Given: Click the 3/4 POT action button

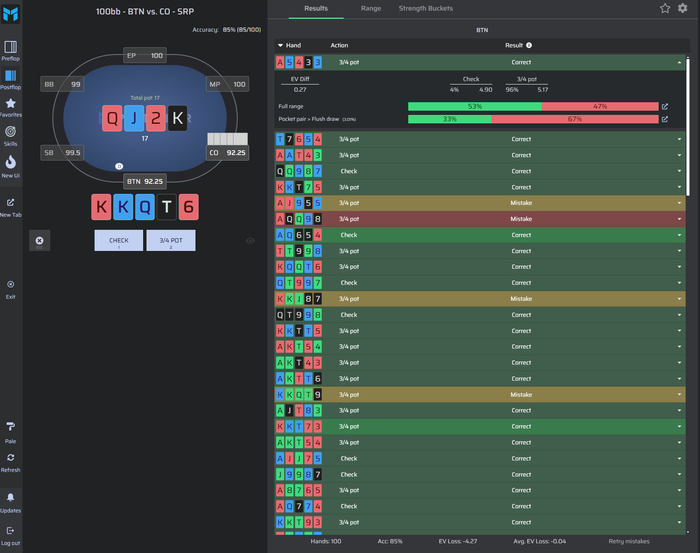Looking at the screenshot, I should click(171, 241).
